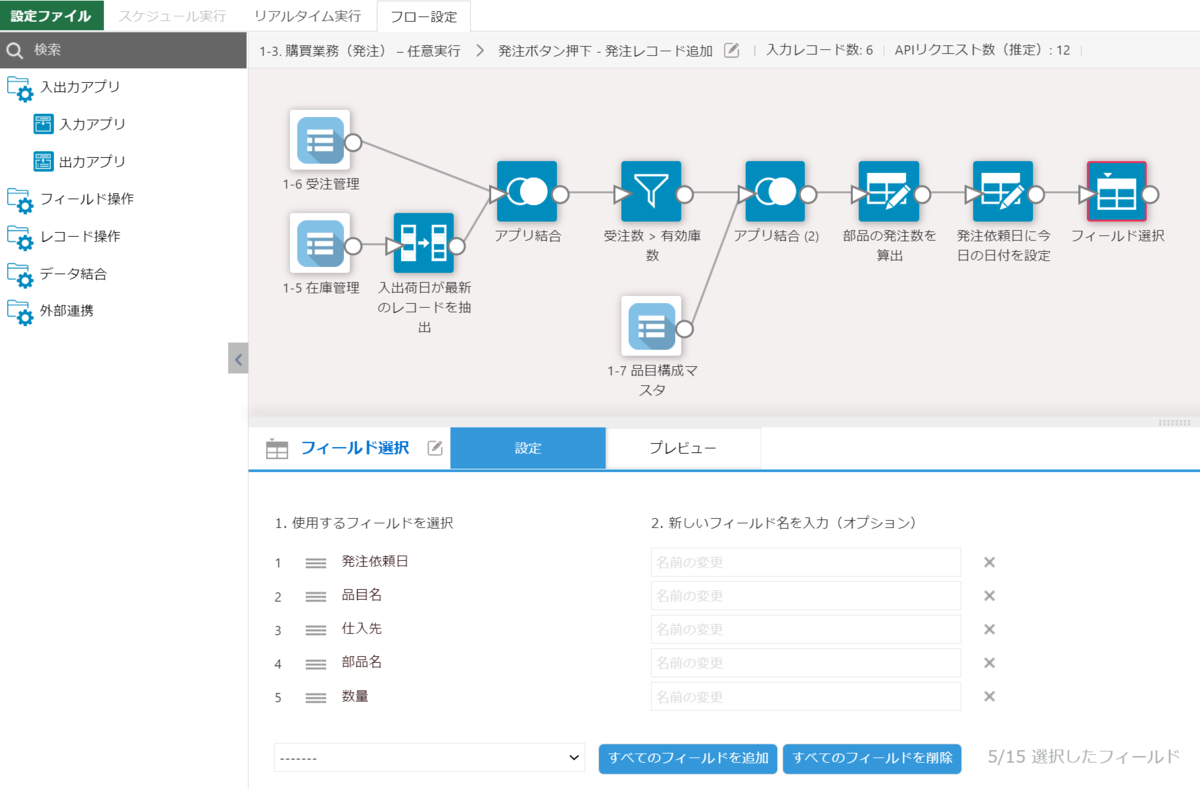Remove the 発注依頼日 field
Viewport: 1200px width, 789px height.
tap(989, 562)
